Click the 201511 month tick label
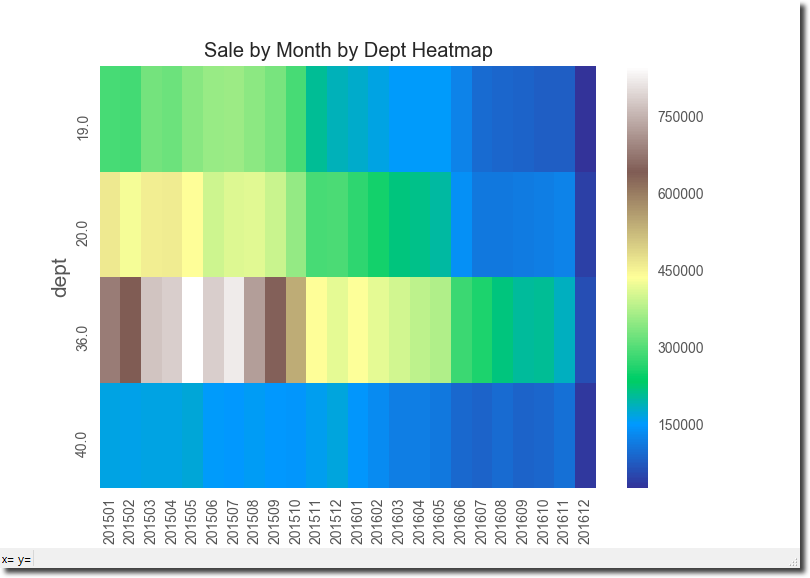The image size is (810, 578). 315,522
